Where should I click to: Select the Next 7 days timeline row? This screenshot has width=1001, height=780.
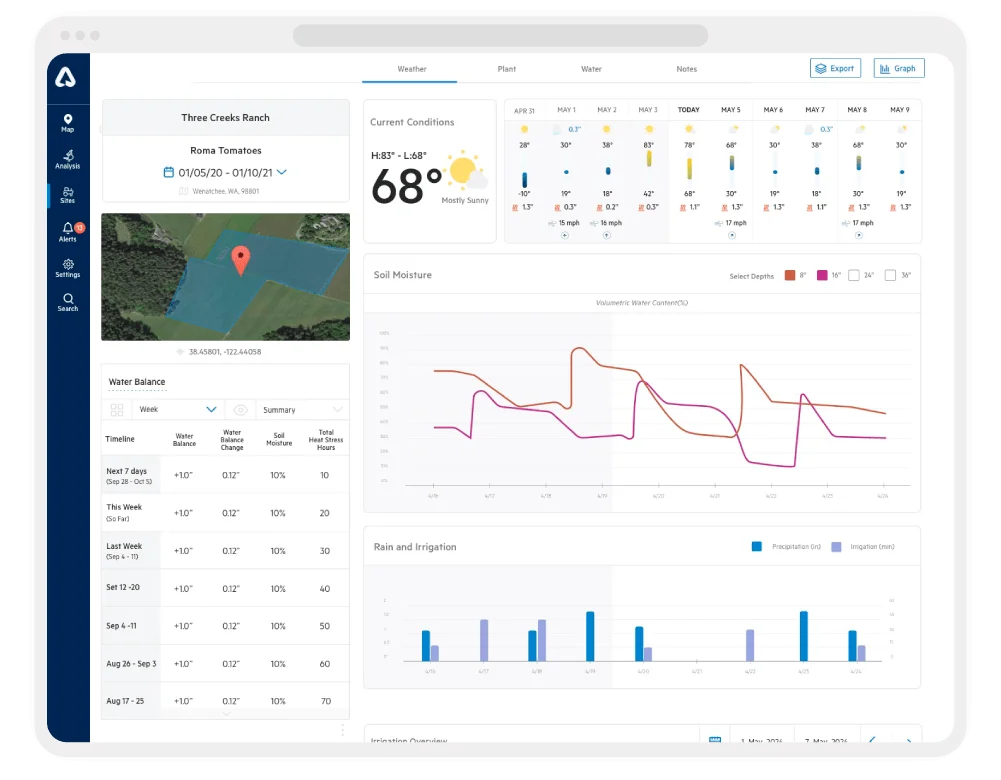click(x=225, y=475)
